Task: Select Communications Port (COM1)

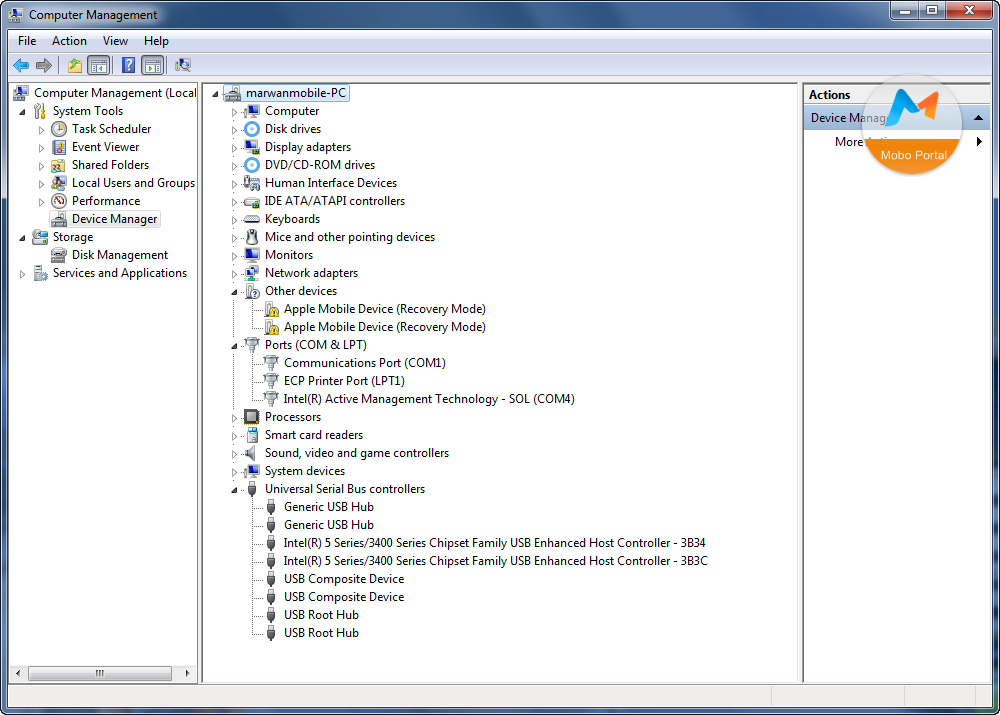Action: [x=365, y=363]
